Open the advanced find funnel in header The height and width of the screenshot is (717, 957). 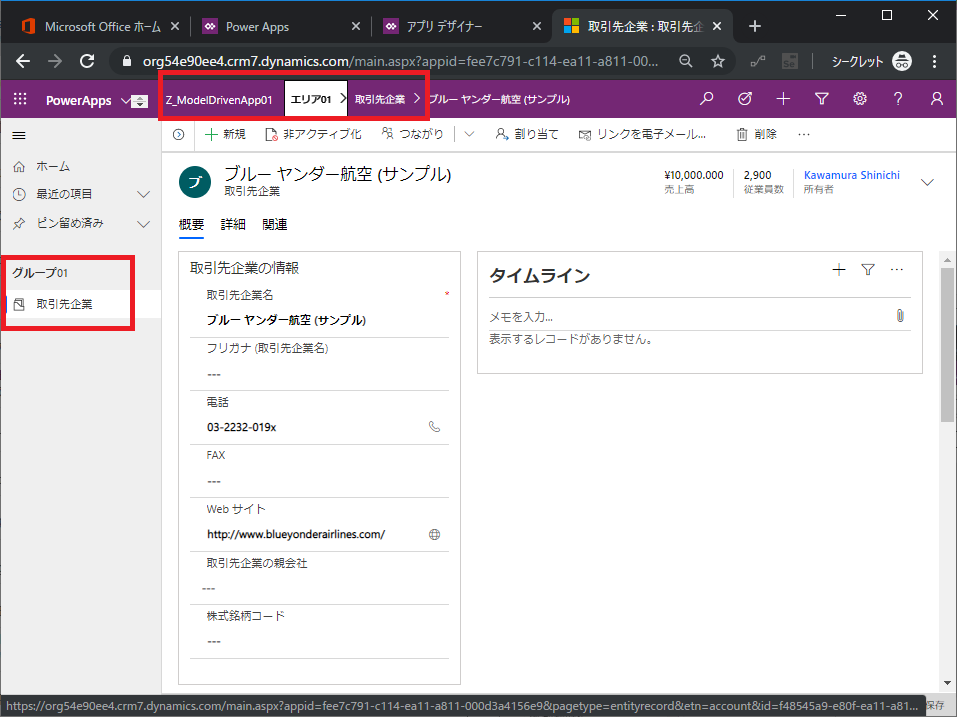[x=822, y=98]
